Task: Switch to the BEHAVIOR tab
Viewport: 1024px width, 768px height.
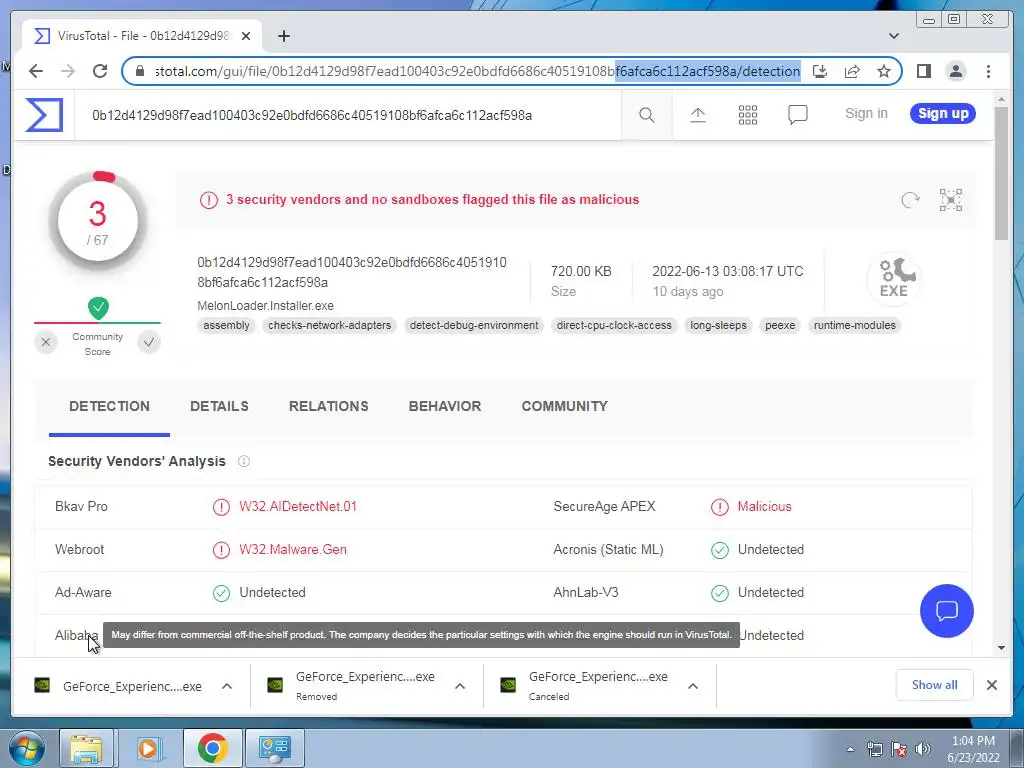Action: [x=445, y=406]
